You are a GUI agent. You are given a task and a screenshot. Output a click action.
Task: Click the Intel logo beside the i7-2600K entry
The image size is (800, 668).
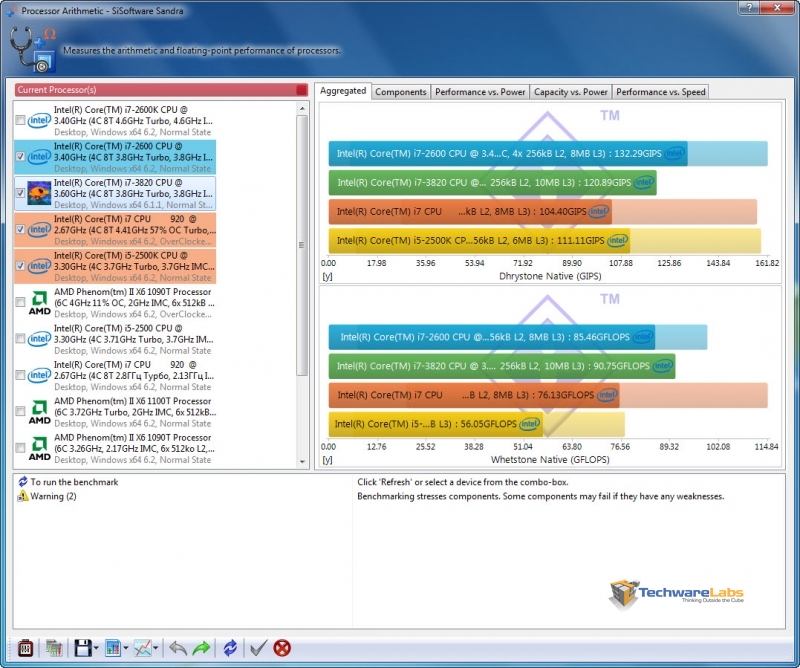[x=39, y=120]
